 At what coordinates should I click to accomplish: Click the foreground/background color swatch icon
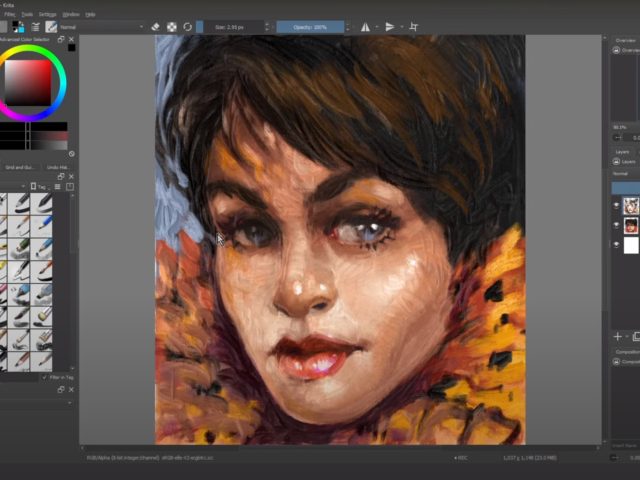tap(18, 27)
